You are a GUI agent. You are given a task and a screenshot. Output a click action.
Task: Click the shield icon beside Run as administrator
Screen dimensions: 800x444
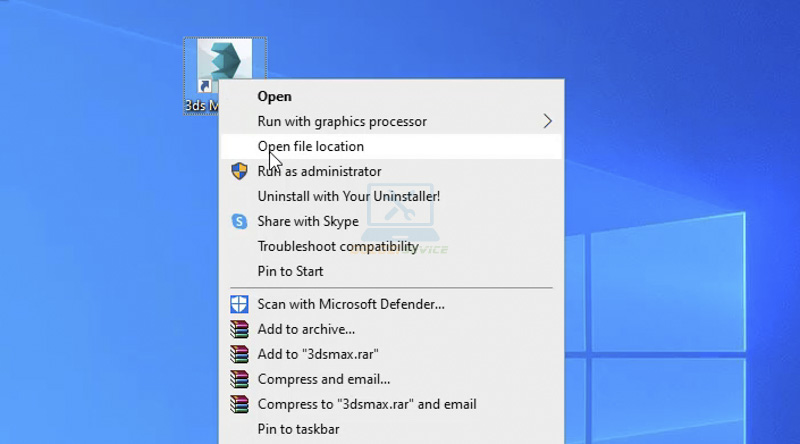(239, 171)
